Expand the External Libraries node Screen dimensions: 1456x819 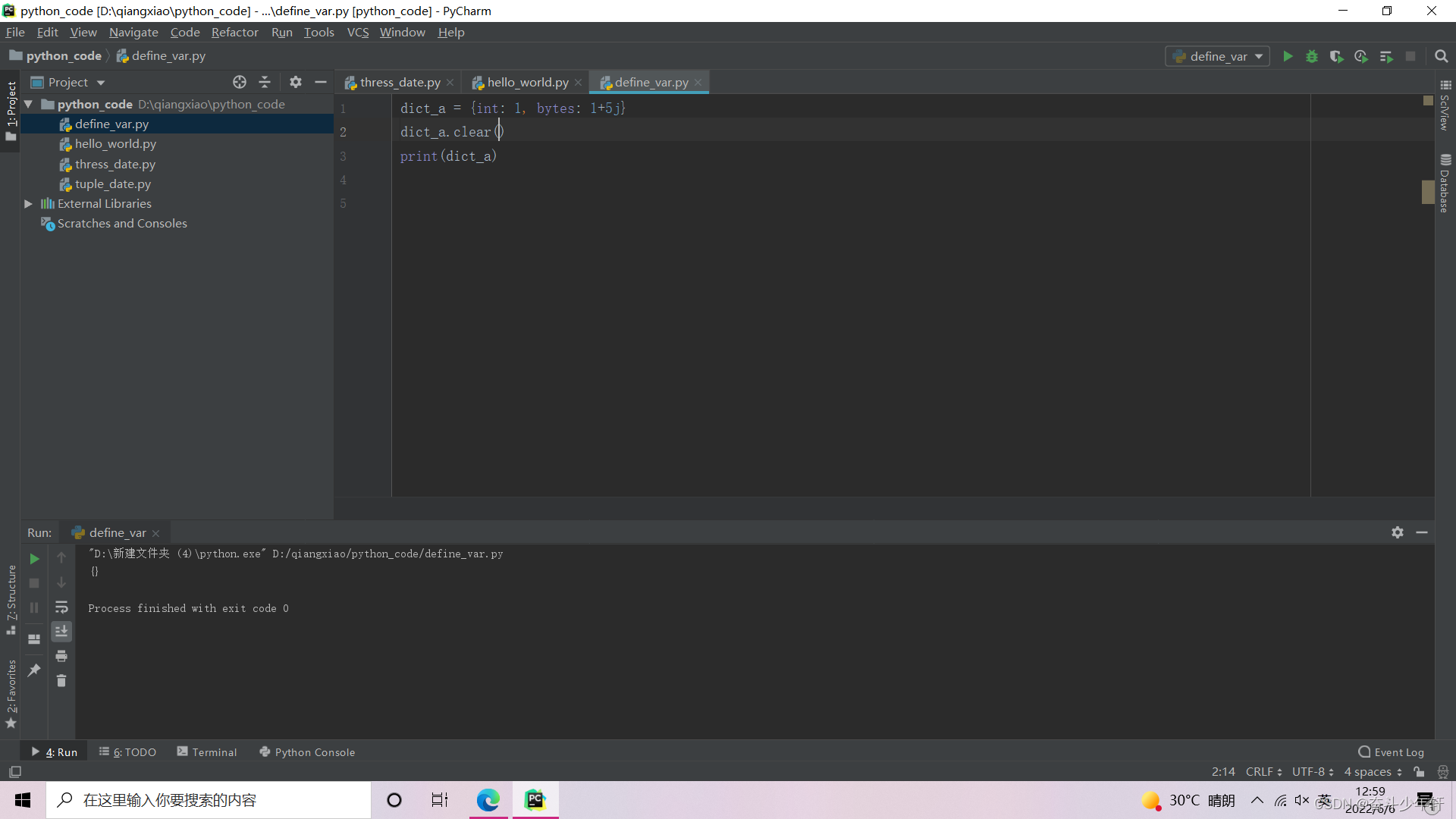coord(28,203)
